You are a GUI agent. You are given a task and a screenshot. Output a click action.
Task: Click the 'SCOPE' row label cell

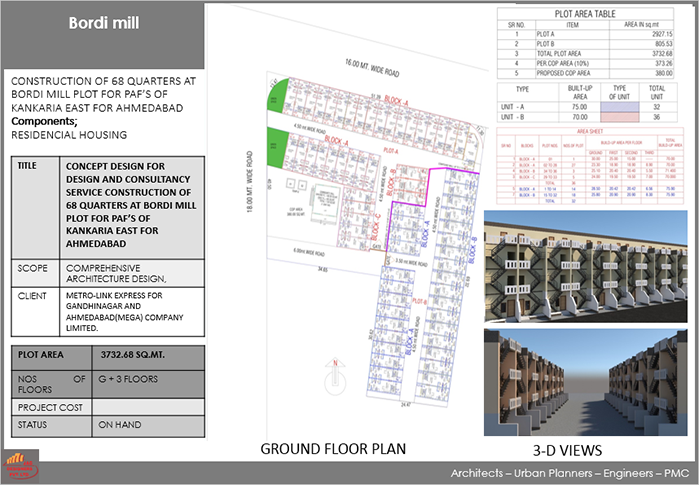[36, 273]
